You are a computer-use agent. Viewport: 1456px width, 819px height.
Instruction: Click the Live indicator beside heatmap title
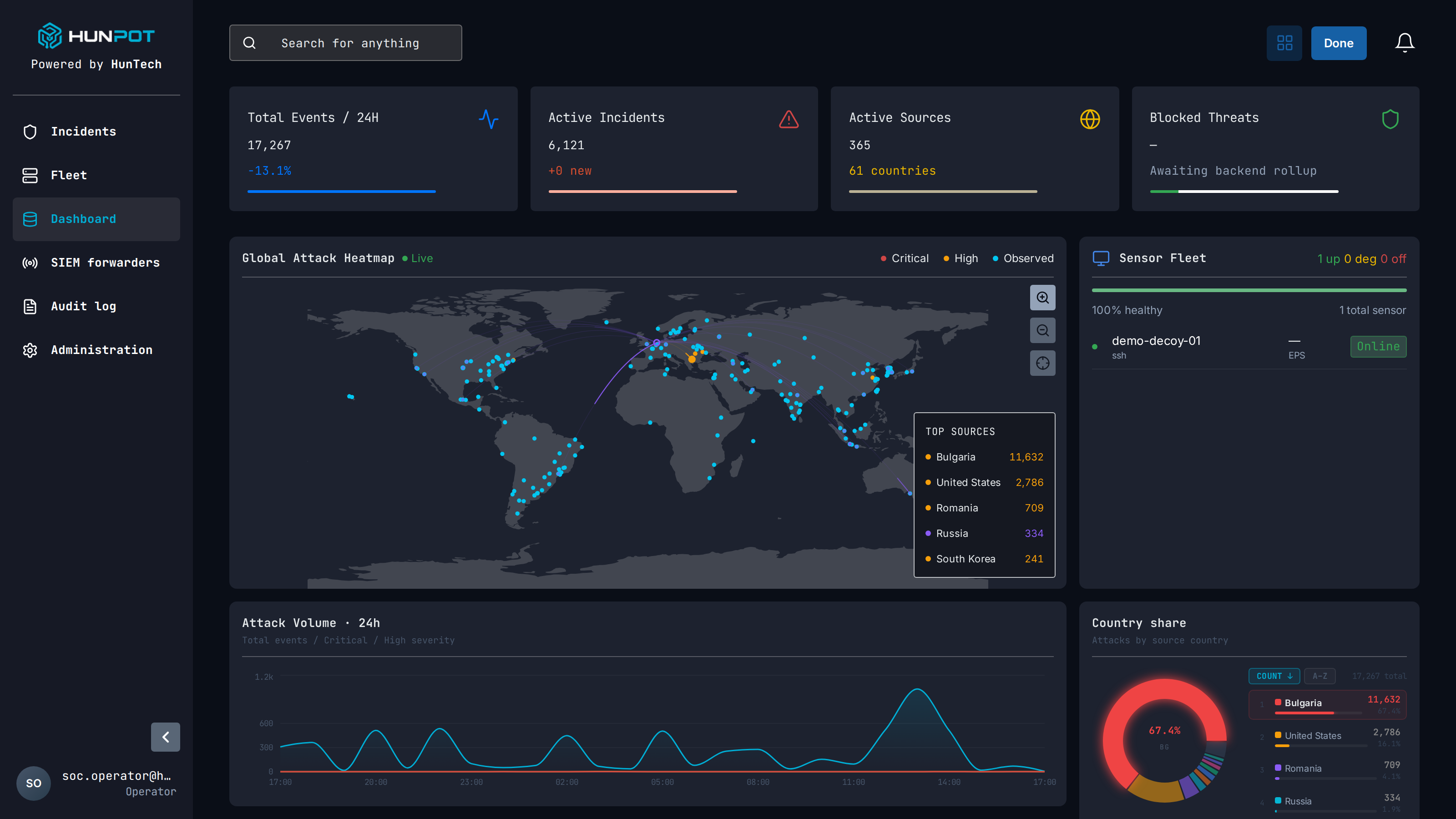417,258
